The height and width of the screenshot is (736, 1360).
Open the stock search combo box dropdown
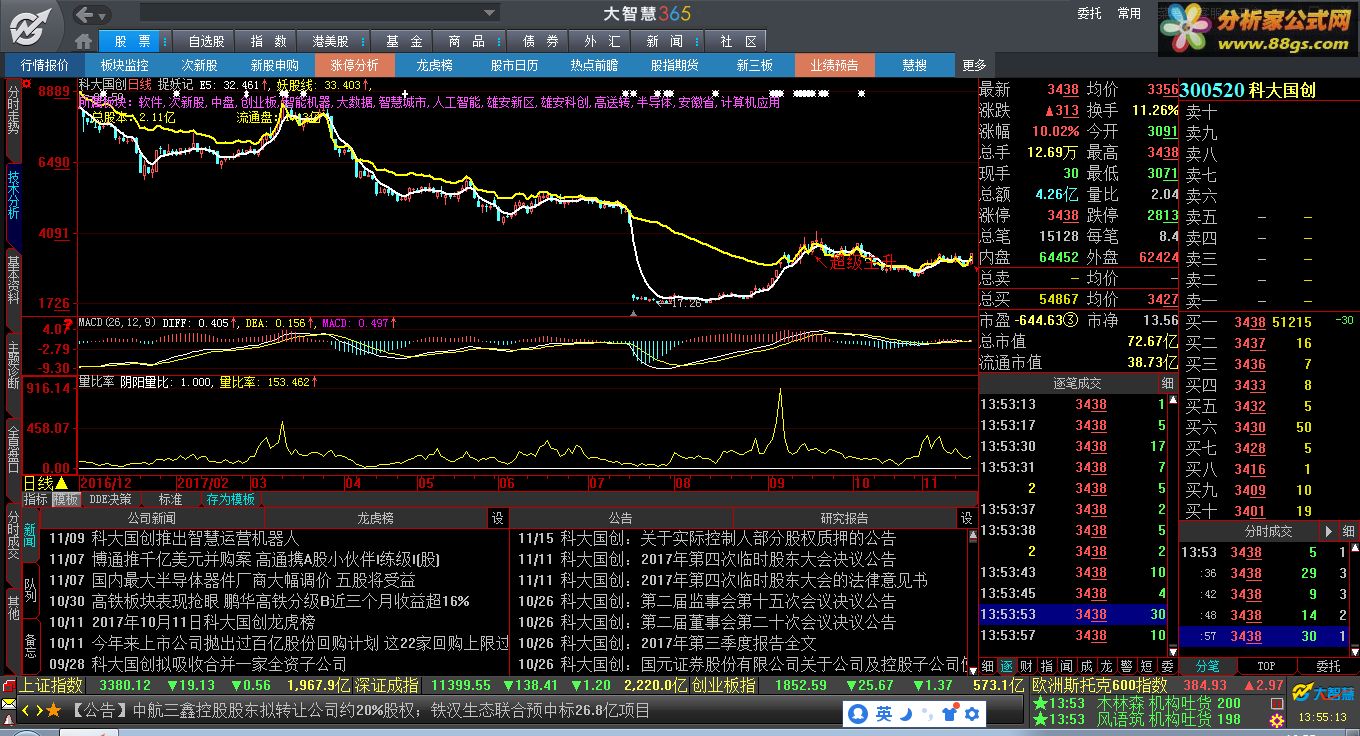tap(490, 13)
